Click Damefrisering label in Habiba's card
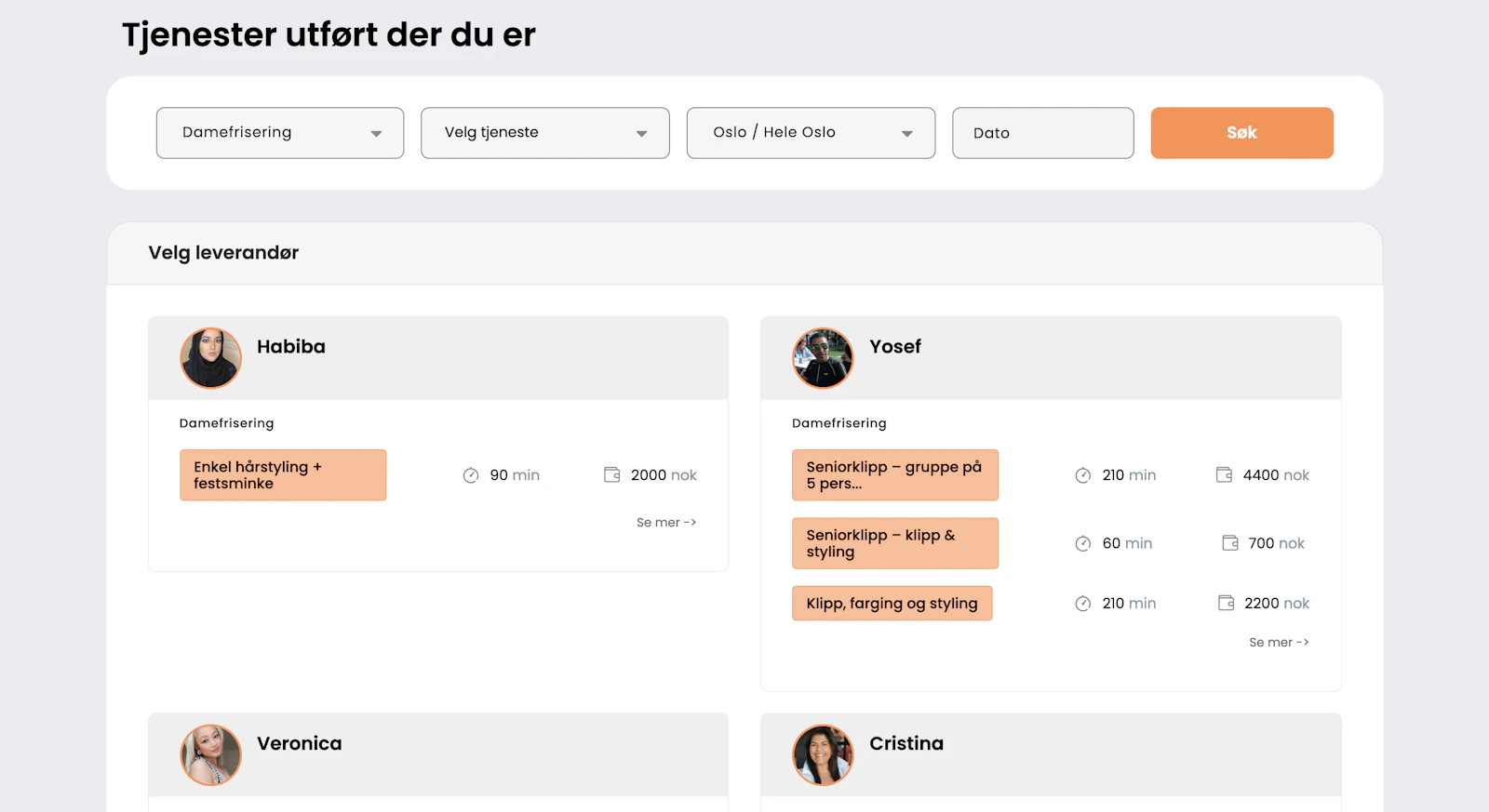 coord(227,423)
